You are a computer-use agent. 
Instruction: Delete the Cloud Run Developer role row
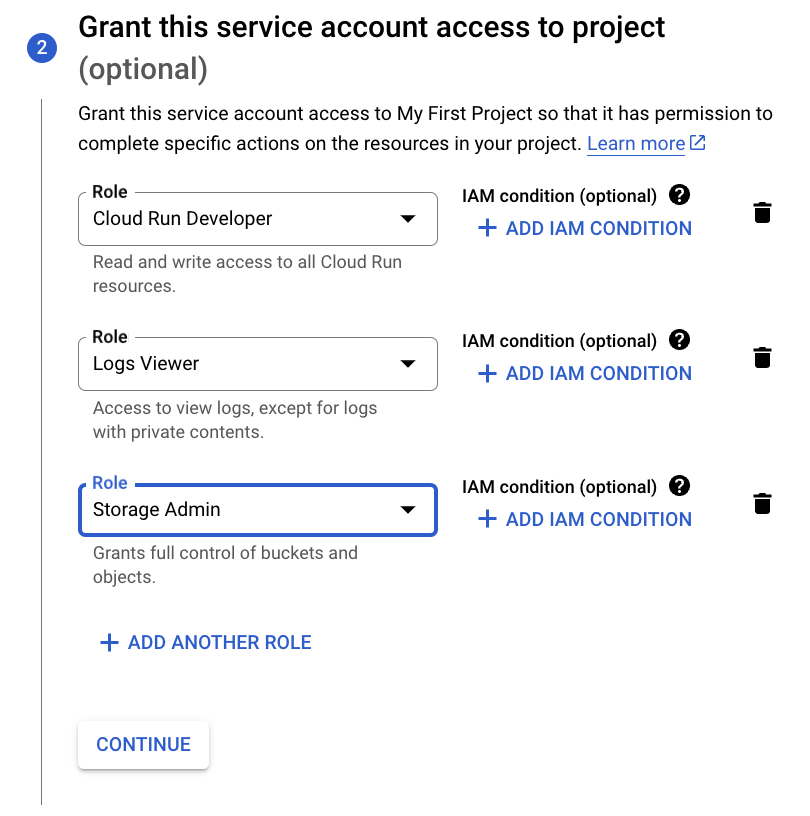pos(762,212)
